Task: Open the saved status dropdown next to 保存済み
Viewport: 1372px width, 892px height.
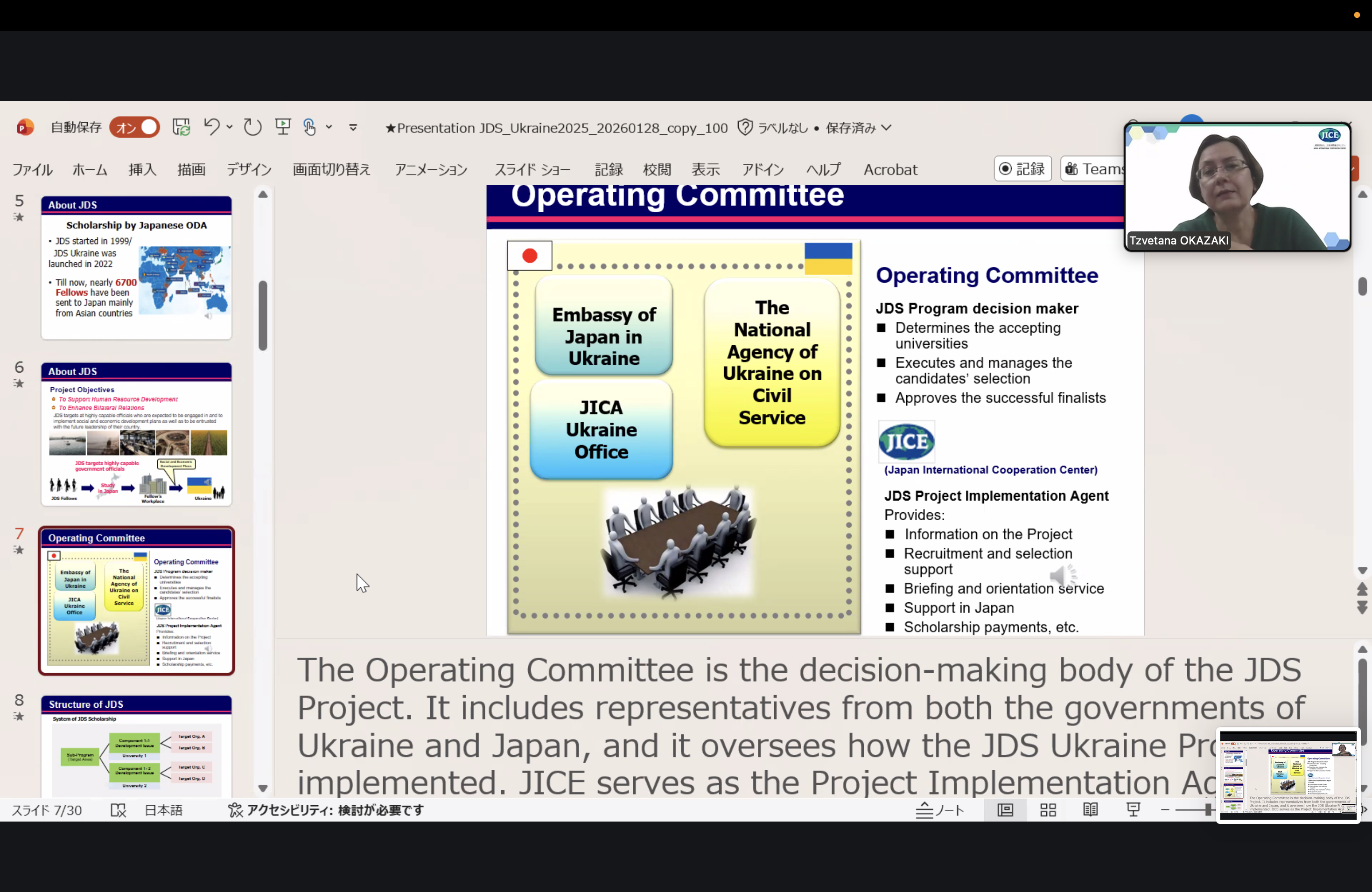Action: click(887, 127)
